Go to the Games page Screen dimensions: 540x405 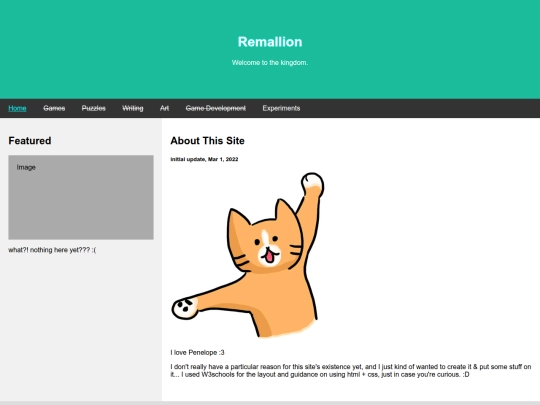point(54,108)
